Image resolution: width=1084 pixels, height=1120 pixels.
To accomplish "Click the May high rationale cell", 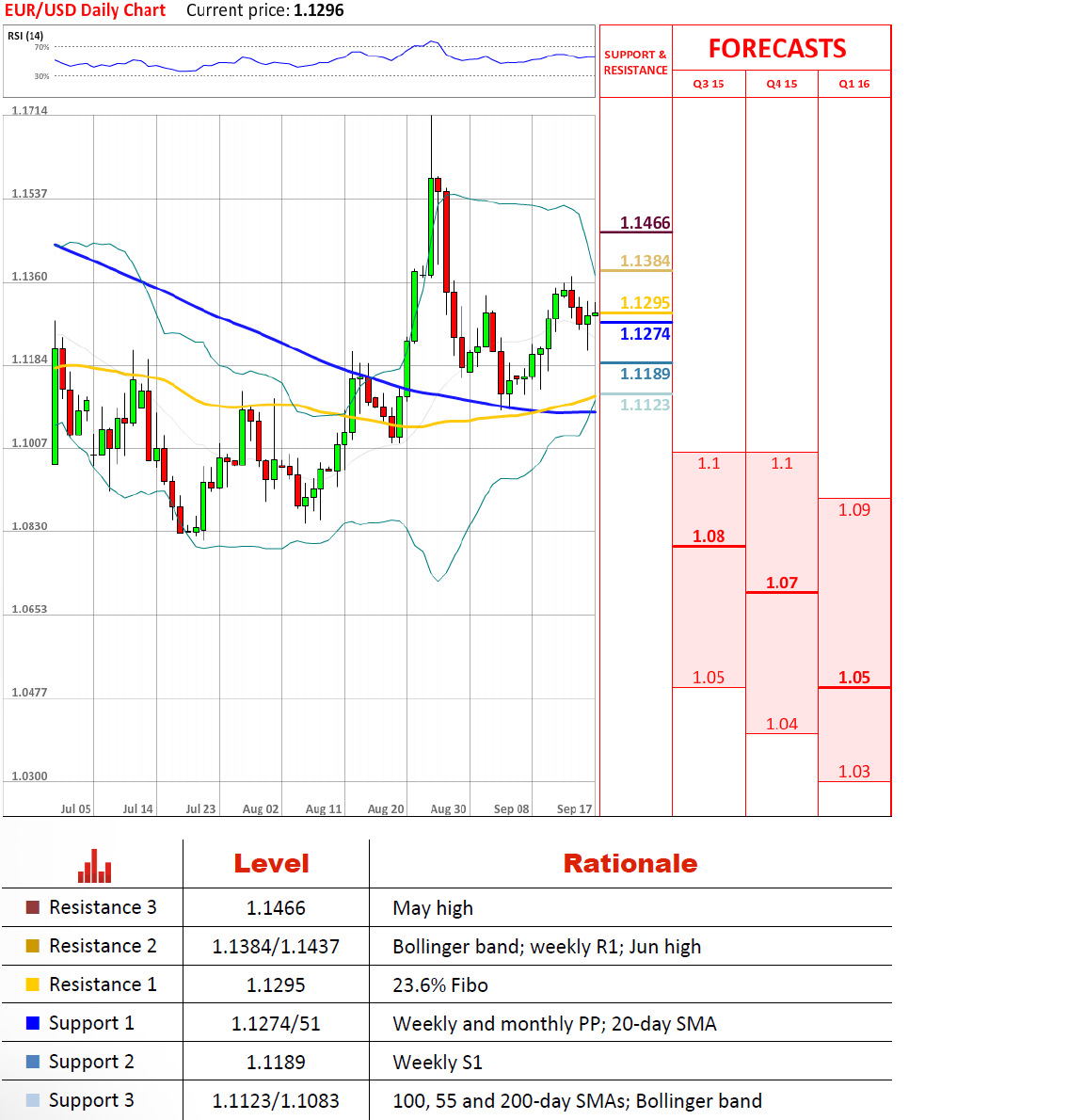I will [433, 908].
